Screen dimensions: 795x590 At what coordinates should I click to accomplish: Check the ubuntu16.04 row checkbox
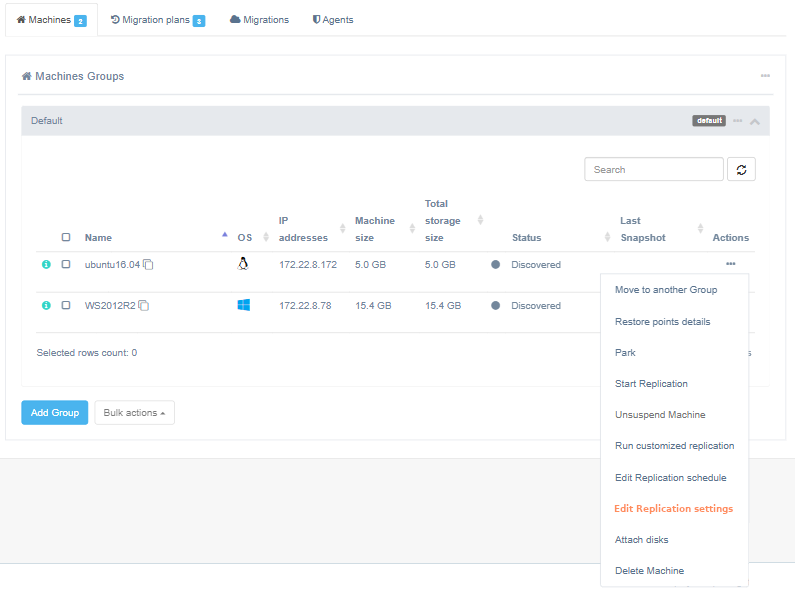(x=66, y=265)
